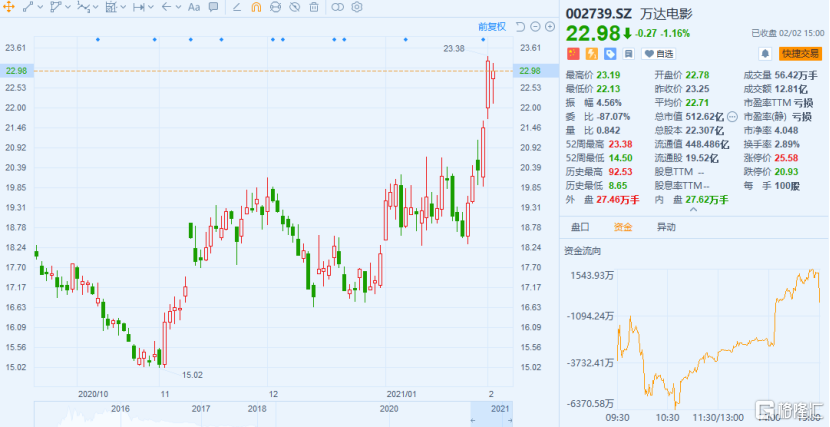Collapse the quote details with chevron
Viewport: 830px width, 427px height.
[693, 210]
